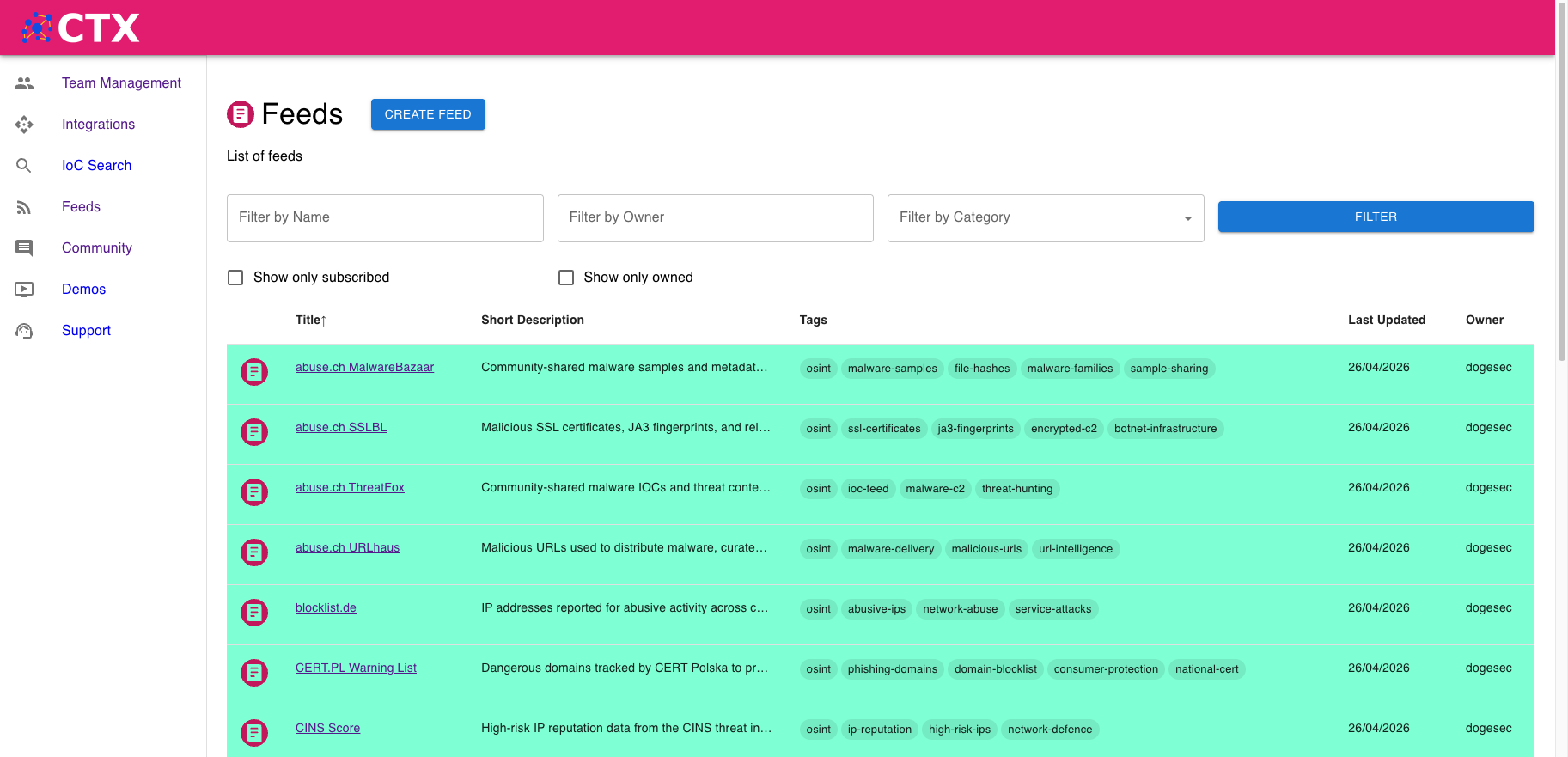Click the abuse.ch ThreatFox row icon
This screenshot has height=757, width=1568.
254,492
